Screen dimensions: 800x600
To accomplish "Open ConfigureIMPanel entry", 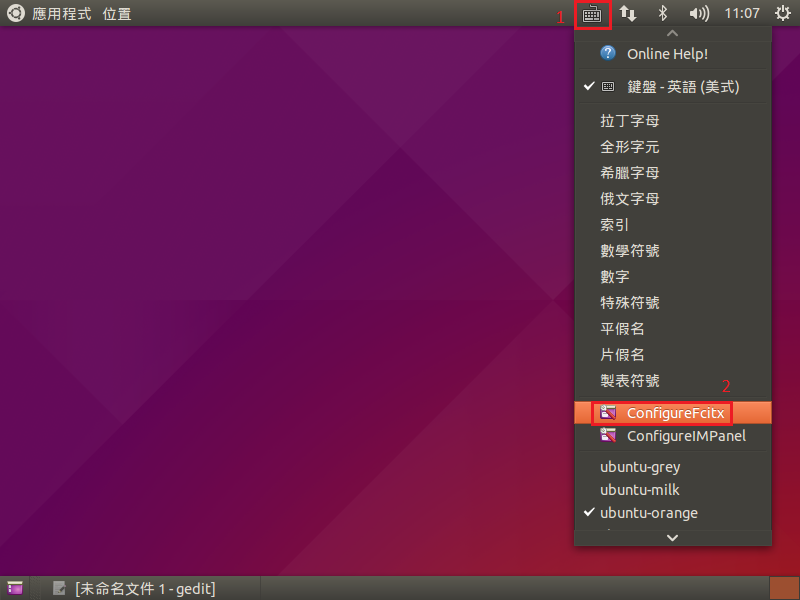I will coord(685,436).
